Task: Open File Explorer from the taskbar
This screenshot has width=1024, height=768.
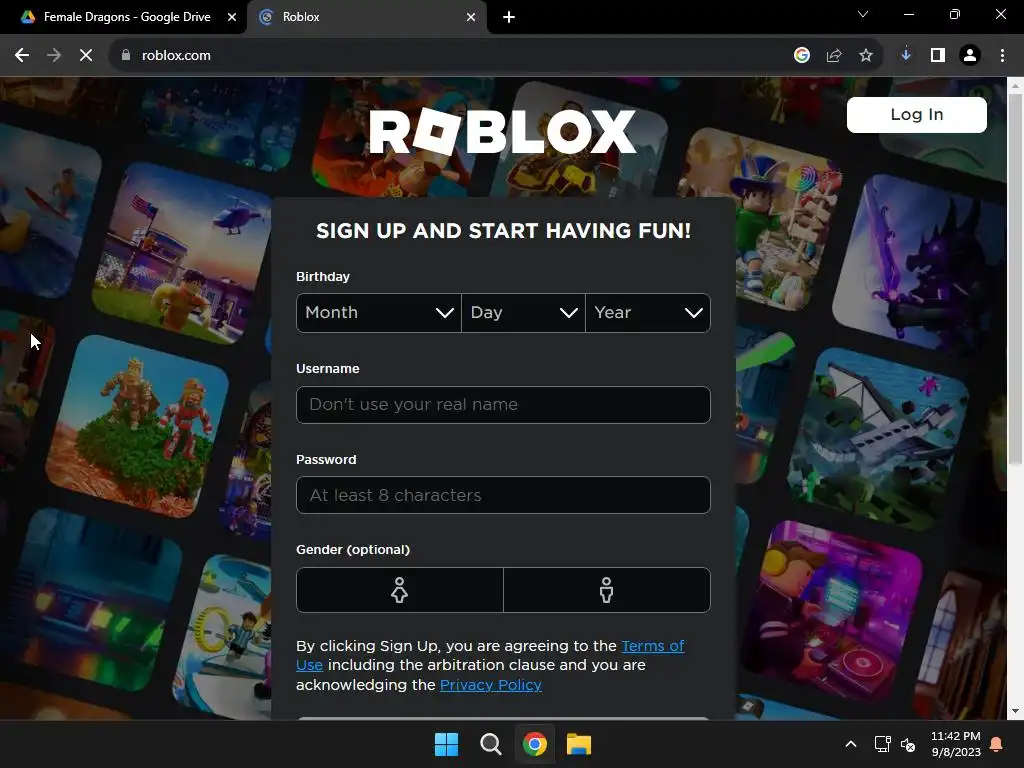Action: pyautogui.click(x=579, y=744)
